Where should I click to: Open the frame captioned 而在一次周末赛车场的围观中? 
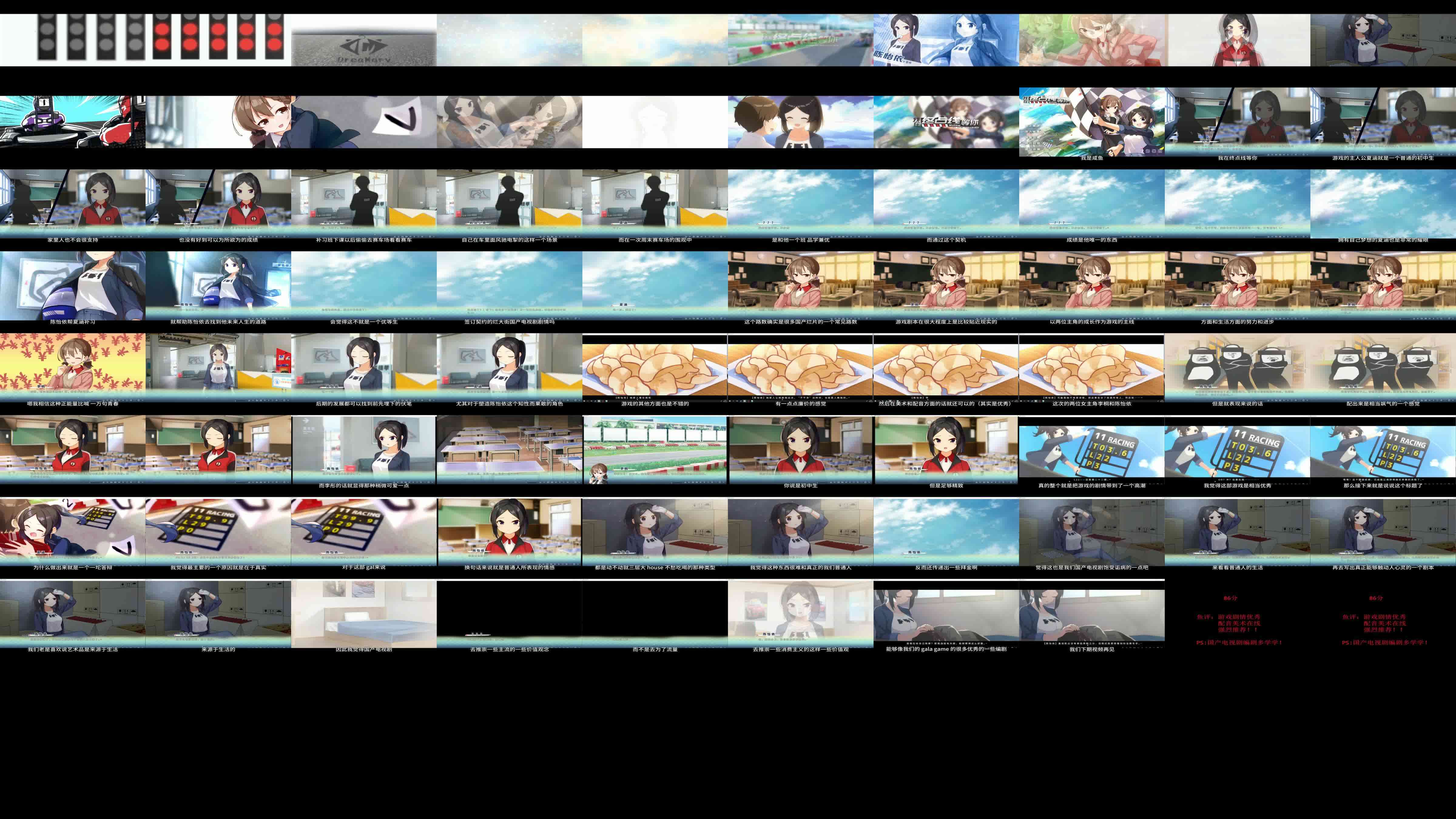click(655, 204)
